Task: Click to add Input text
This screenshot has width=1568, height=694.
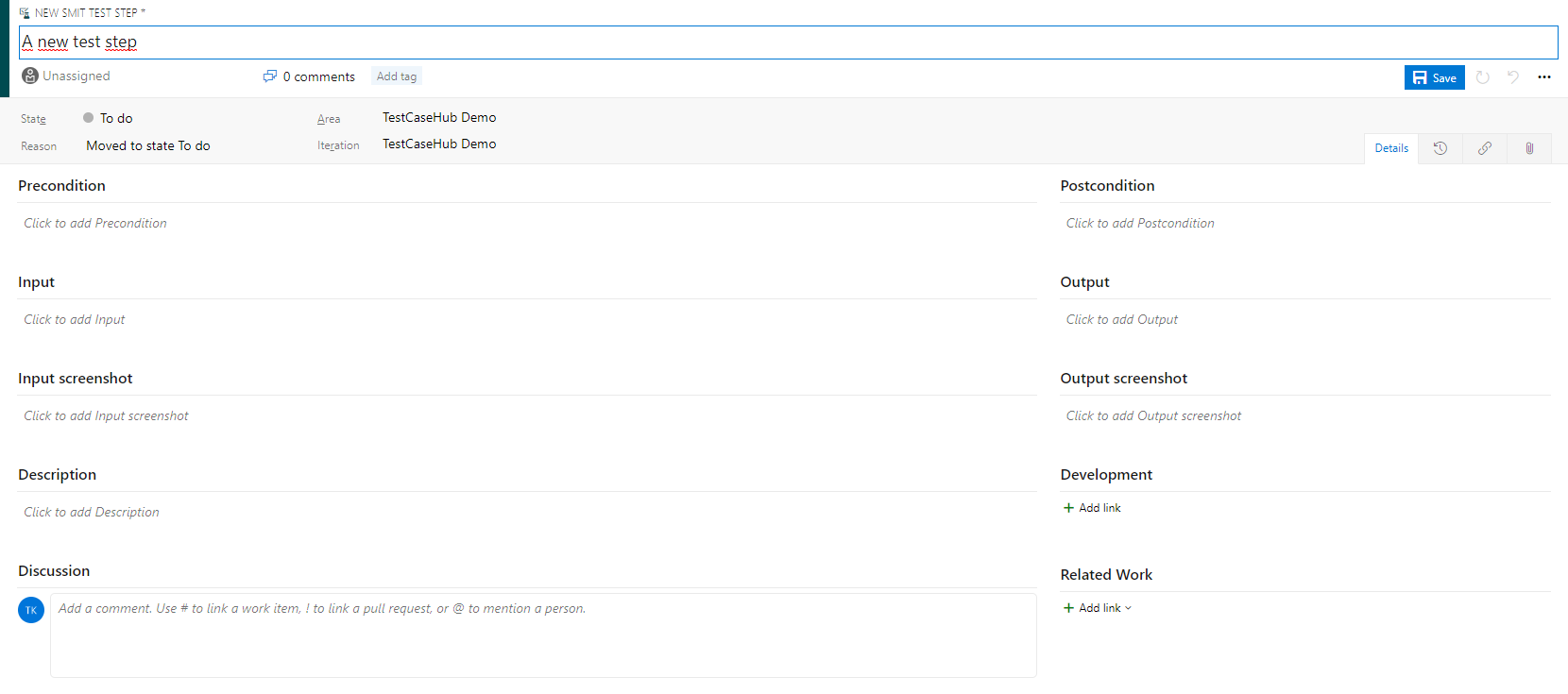Action: click(x=75, y=319)
